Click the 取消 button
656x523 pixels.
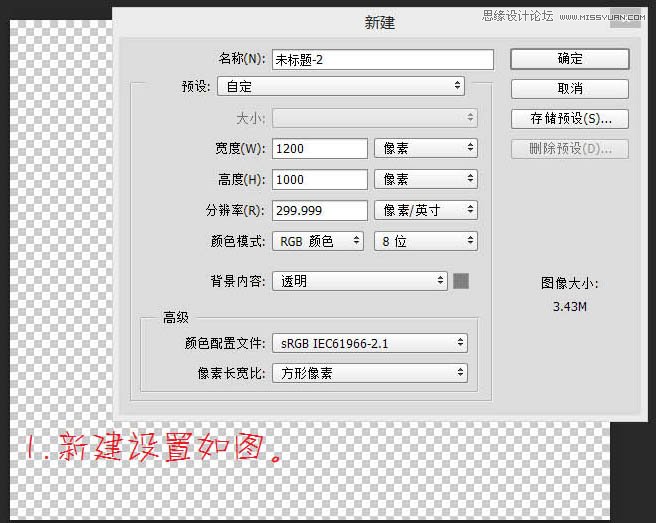pyautogui.click(x=570, y=89)
